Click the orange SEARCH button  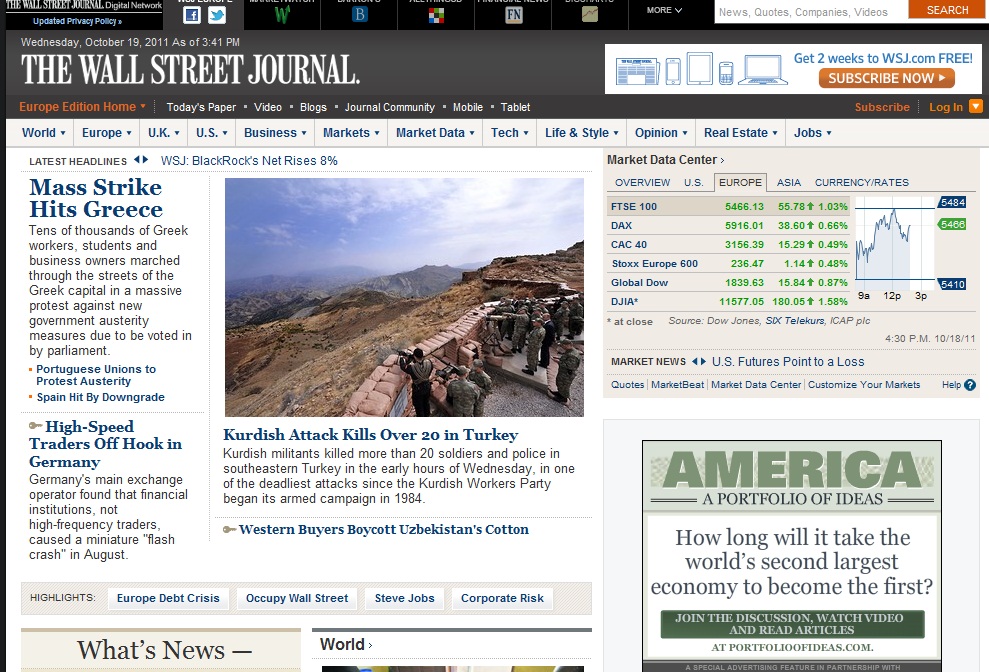(947, 9)
